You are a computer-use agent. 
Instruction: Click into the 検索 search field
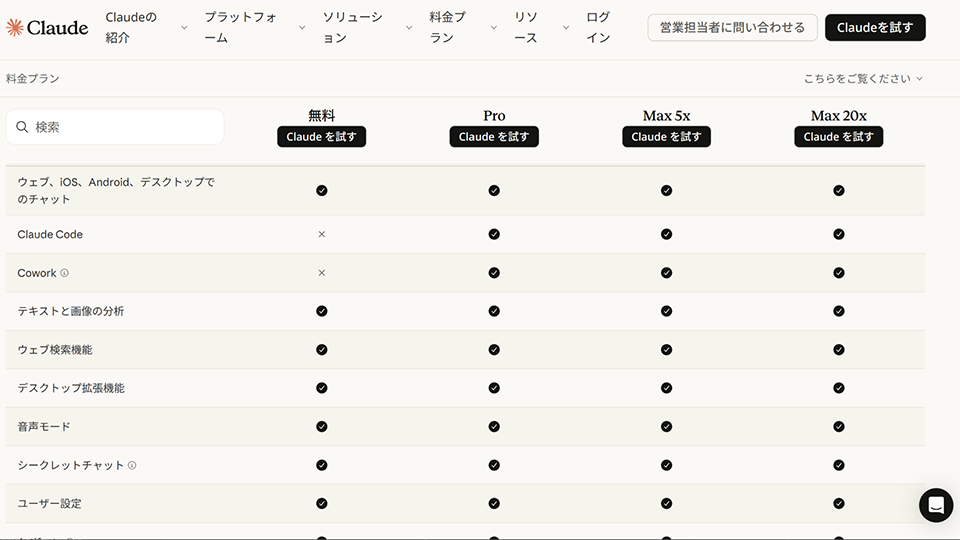tap(115, 127)
